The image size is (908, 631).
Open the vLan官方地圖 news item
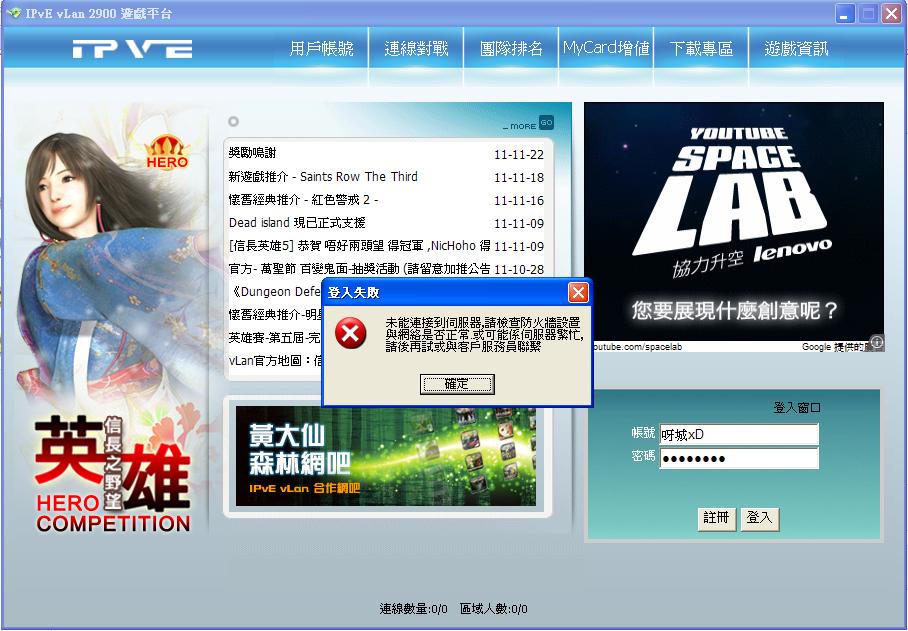pyautogui.click(x=276, y=361)
